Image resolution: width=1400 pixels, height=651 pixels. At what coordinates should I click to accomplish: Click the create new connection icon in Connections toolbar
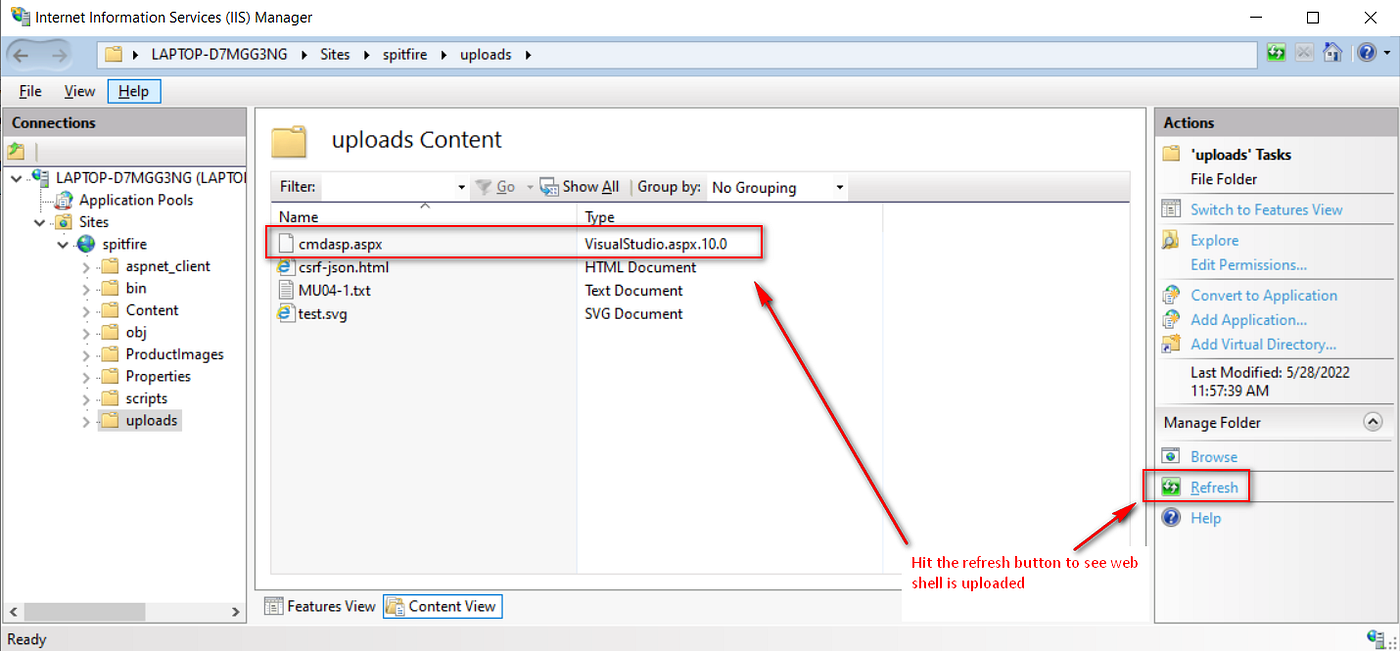click(x=16, y=152)
